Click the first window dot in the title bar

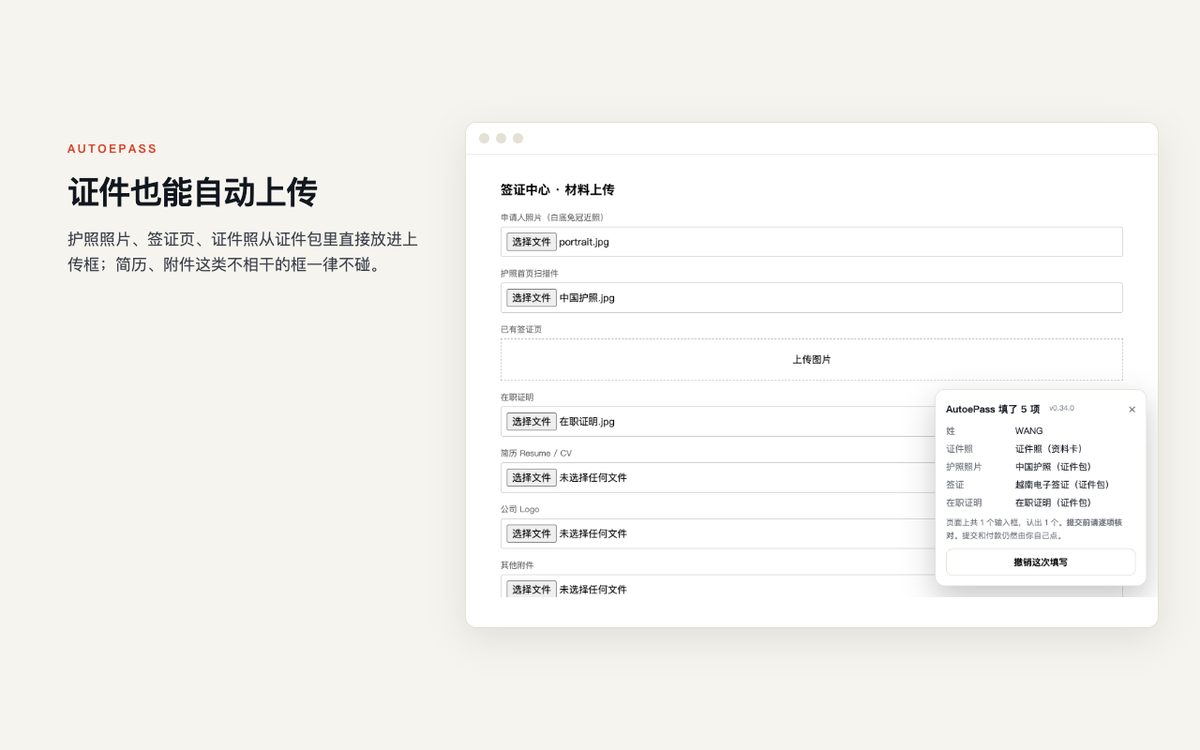tap(484, 138)
